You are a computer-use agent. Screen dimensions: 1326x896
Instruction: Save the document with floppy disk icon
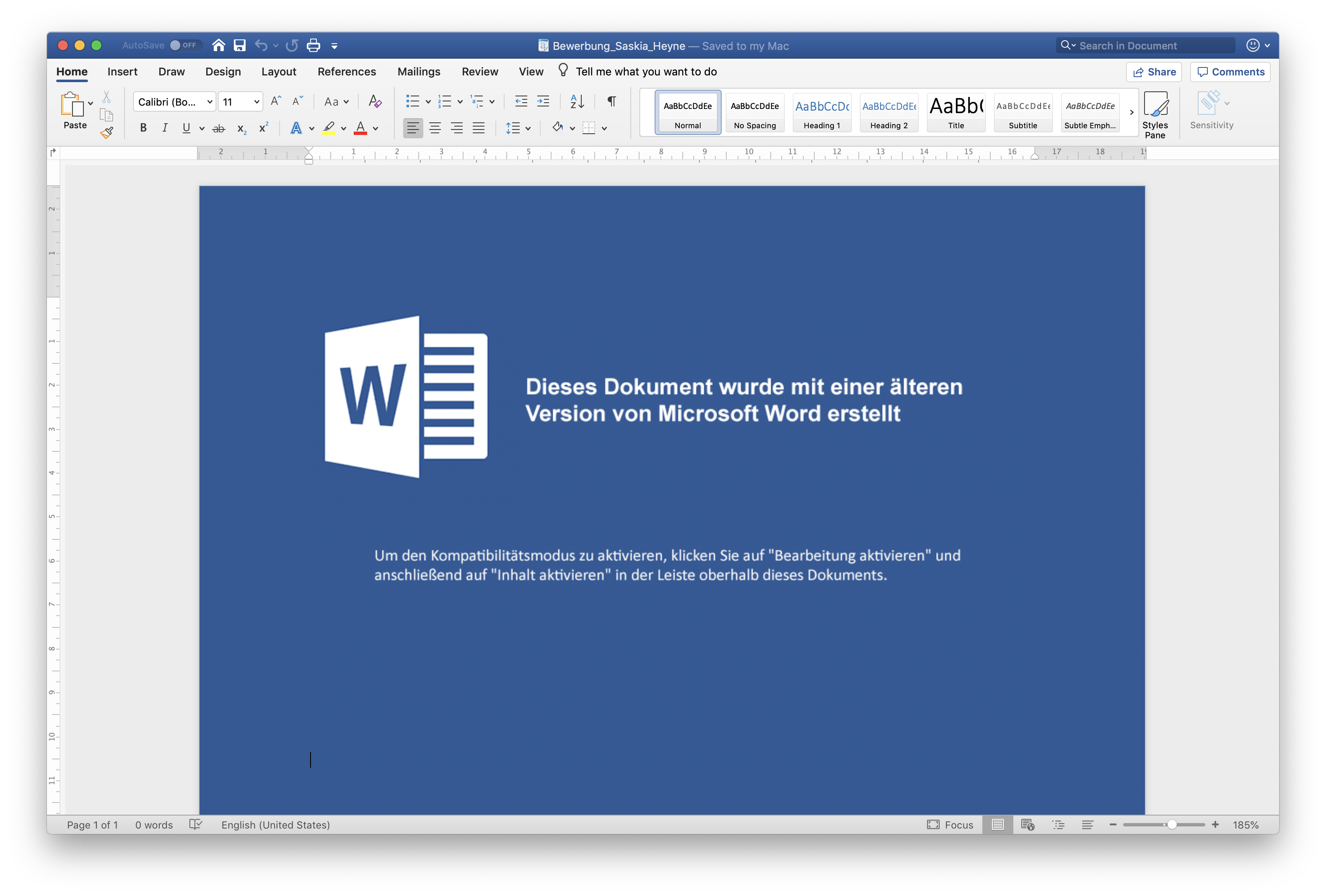pyautogui.click(x=240, y=45)
